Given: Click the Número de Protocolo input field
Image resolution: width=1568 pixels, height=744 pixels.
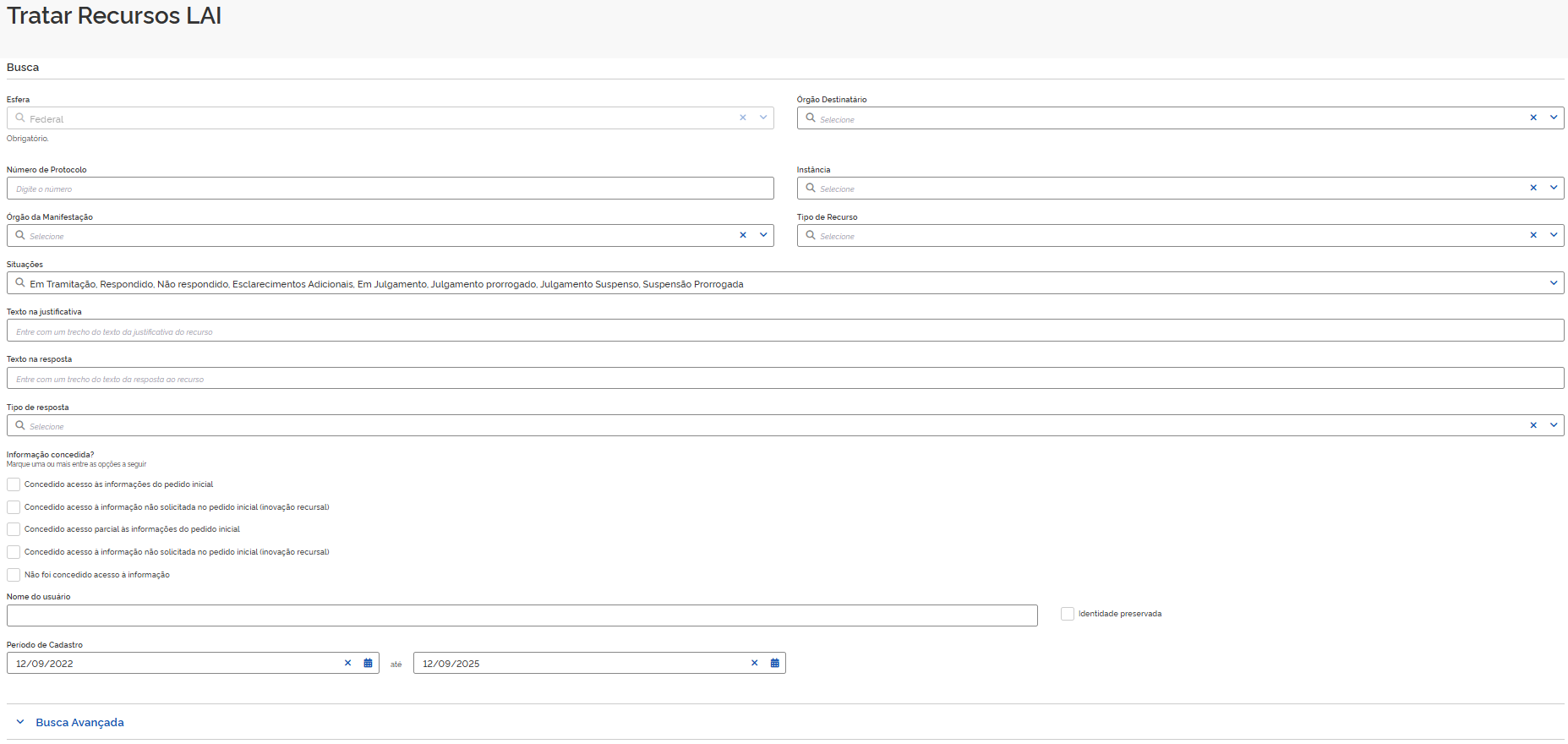Looking at the screenshot, I should 390,189.
